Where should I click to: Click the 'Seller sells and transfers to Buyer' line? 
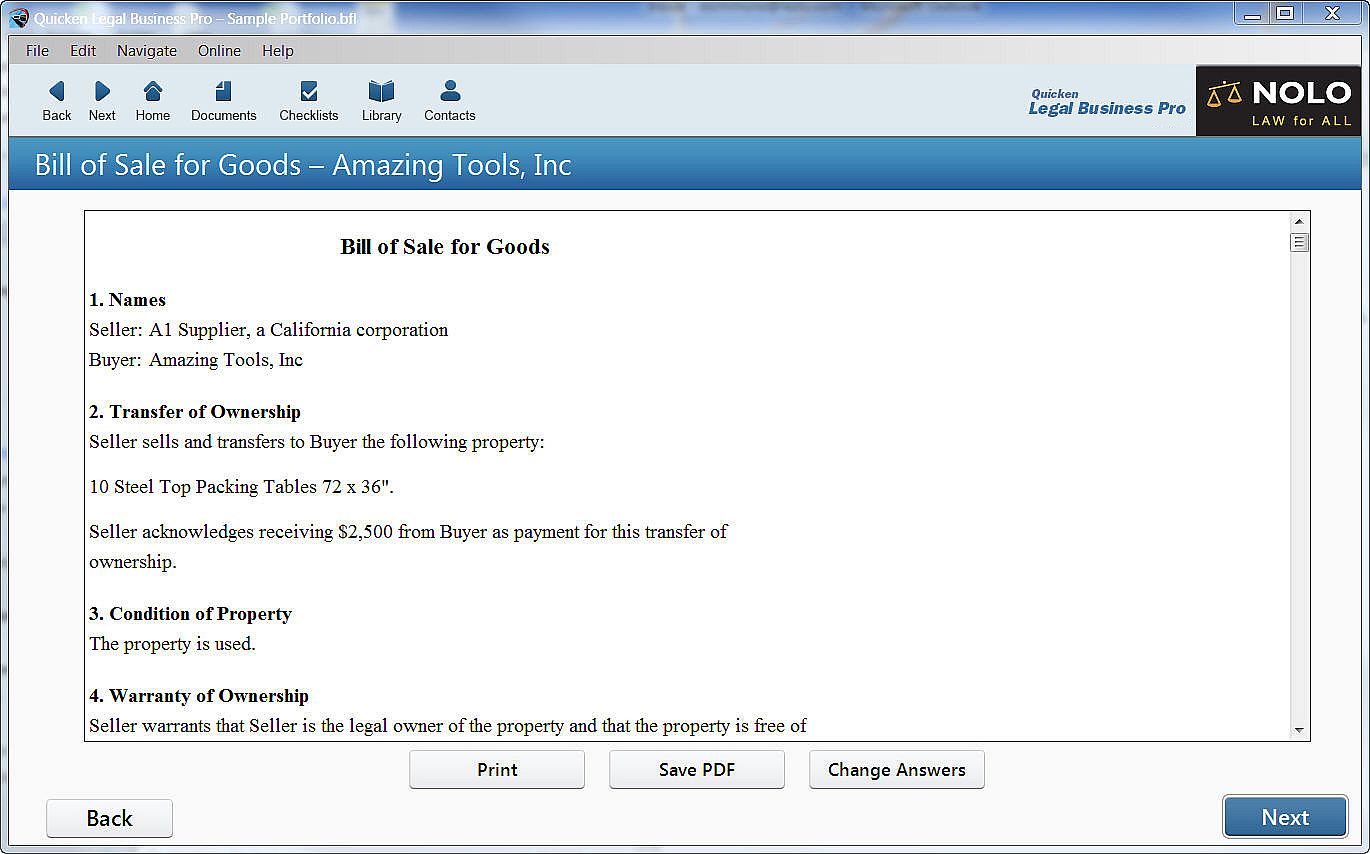(x=317, y=442)
